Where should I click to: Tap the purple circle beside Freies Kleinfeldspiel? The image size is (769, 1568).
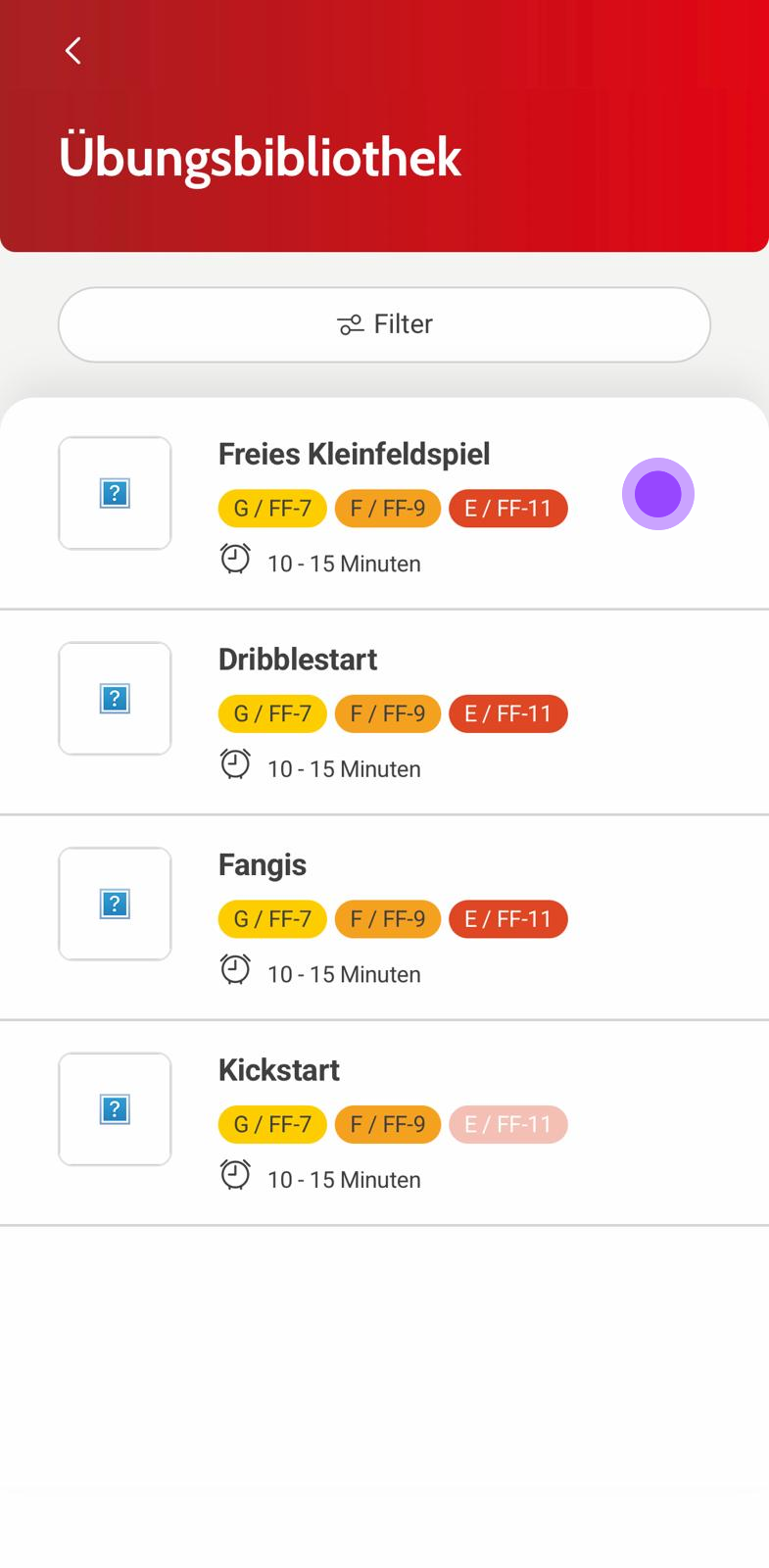[658, 494]
